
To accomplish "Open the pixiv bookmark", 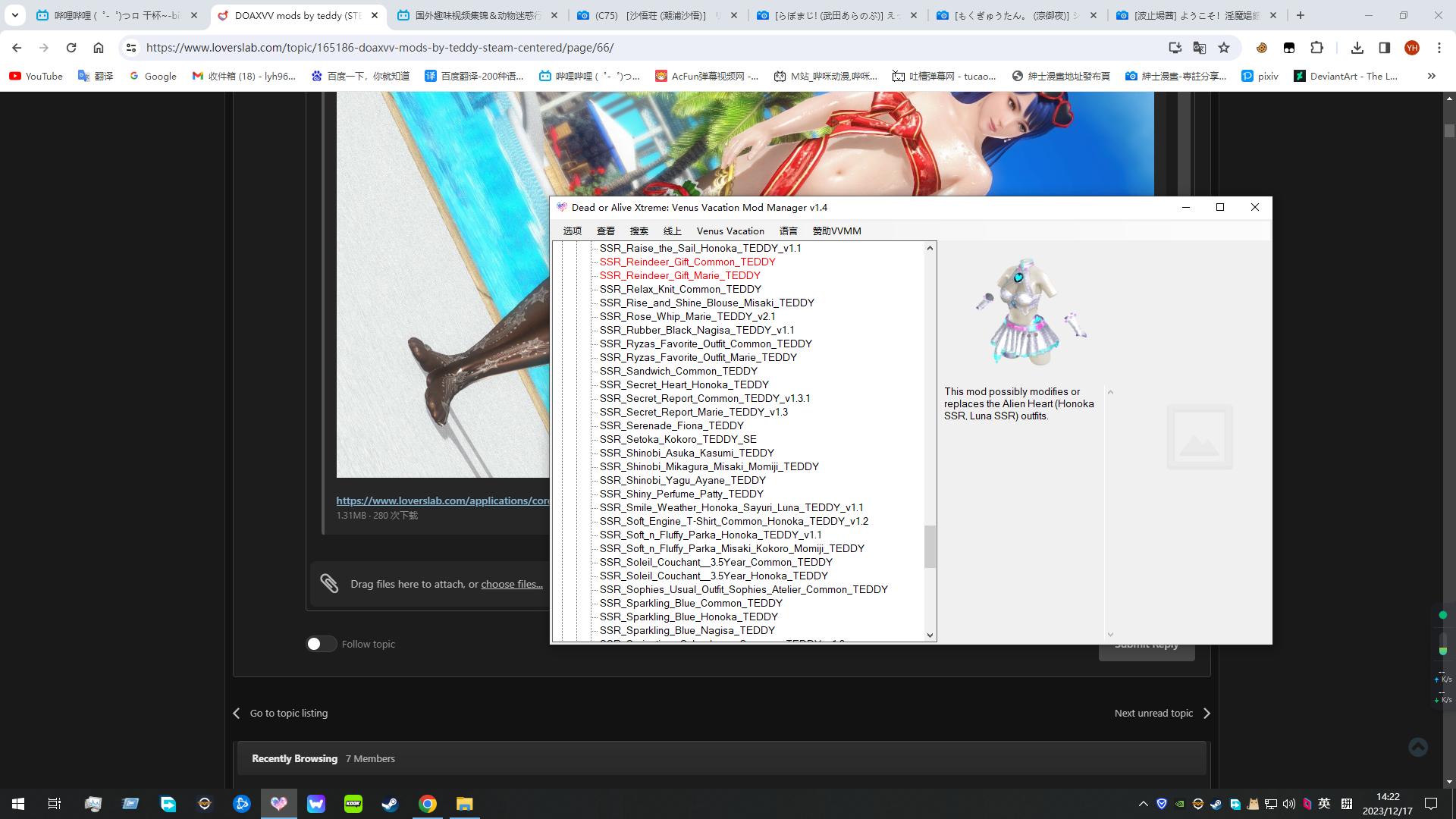I will [1260, 76].
